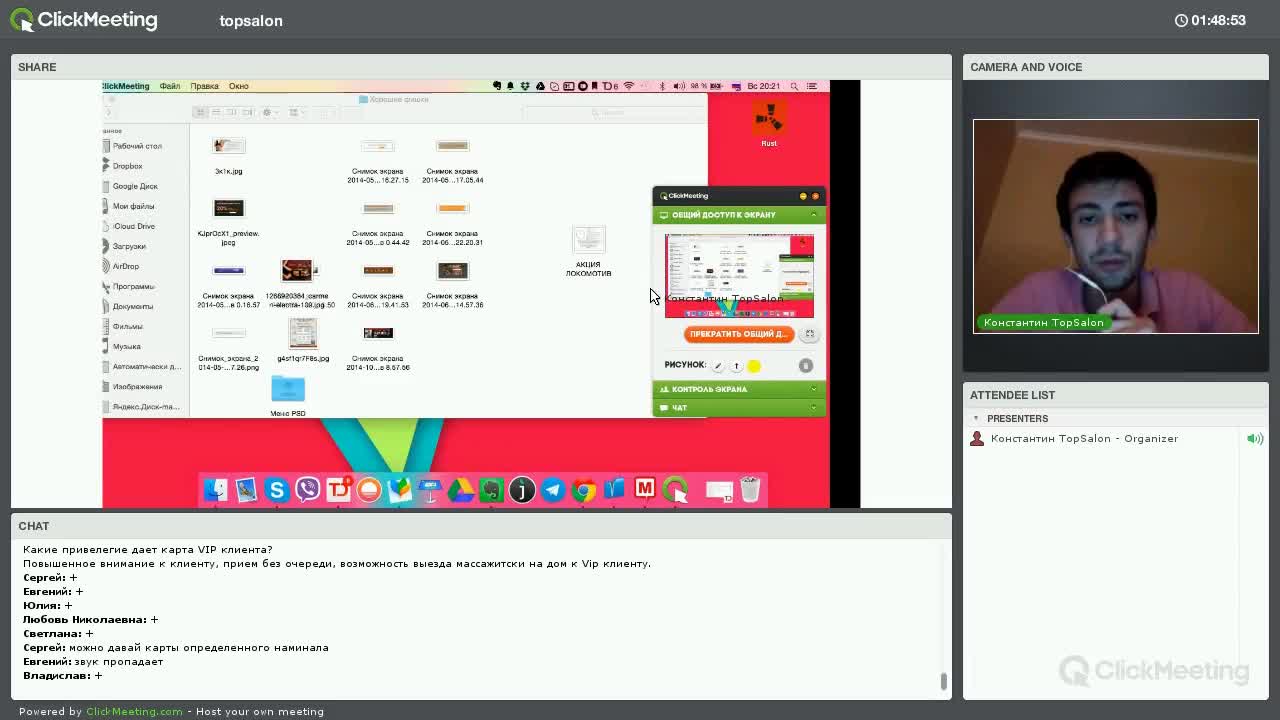The height and width of the screenshot is (720, 1280).
Task: Open Telegram from the dock
Action: pos(553,490)
